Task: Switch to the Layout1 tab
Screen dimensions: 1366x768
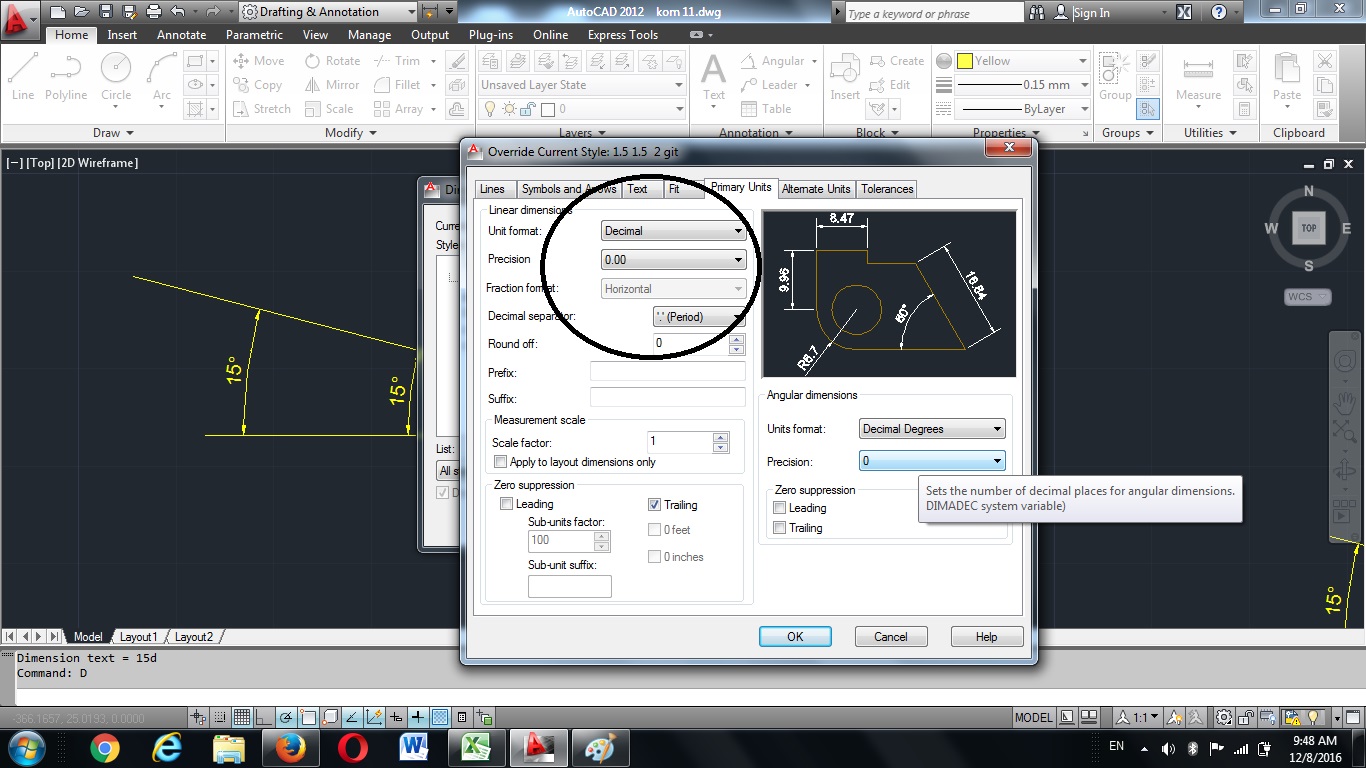Action: point(138,637)
